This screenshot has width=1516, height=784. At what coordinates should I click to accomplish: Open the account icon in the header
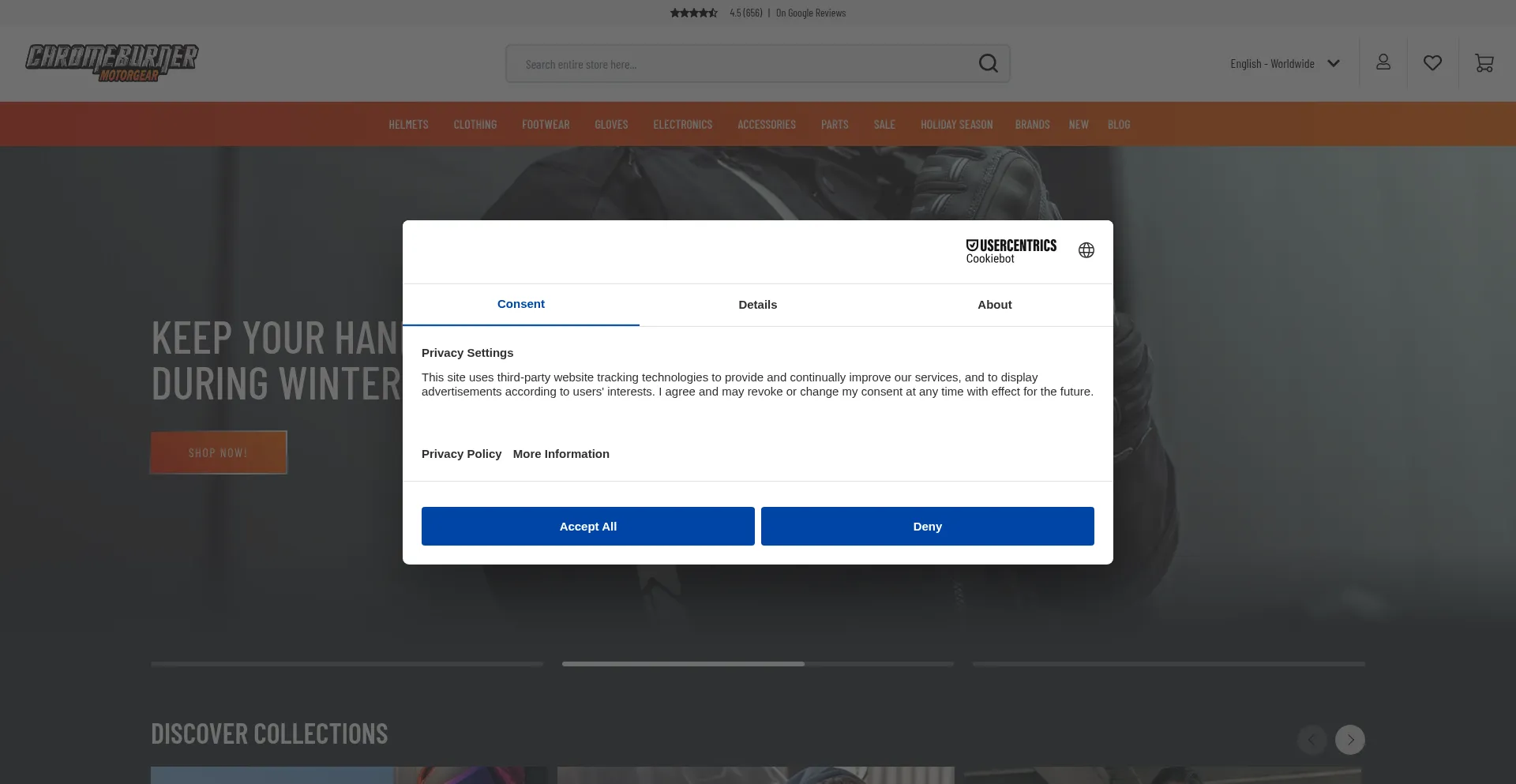(1383, 62)
